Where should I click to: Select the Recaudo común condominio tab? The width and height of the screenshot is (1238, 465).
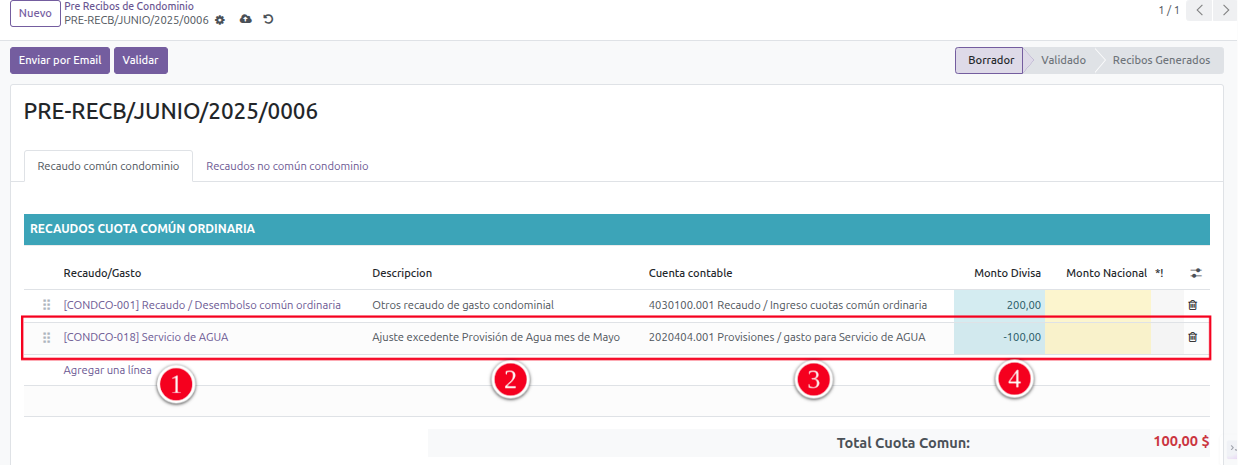[x=108, y=166]
